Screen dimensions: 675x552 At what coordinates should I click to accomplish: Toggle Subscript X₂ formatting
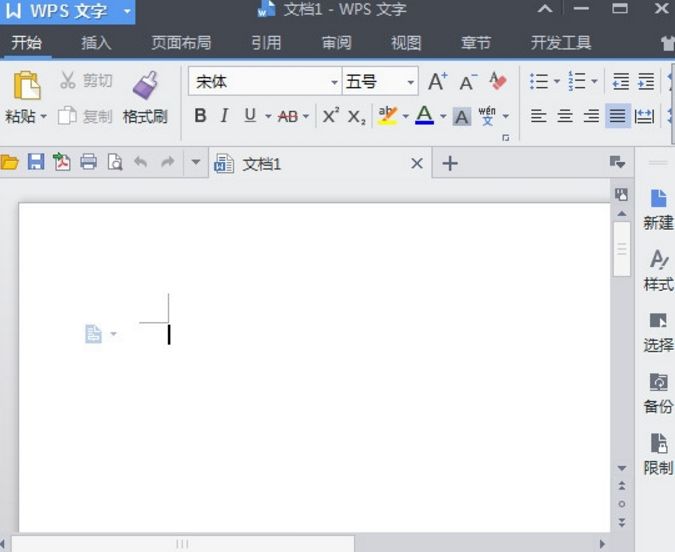[357, 116]
